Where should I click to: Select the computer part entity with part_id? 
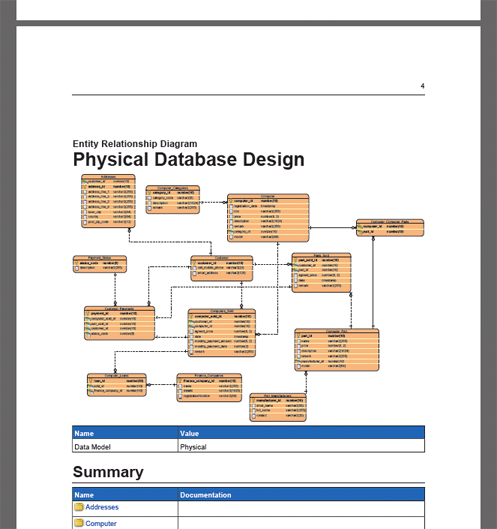[x=337, y=350]
